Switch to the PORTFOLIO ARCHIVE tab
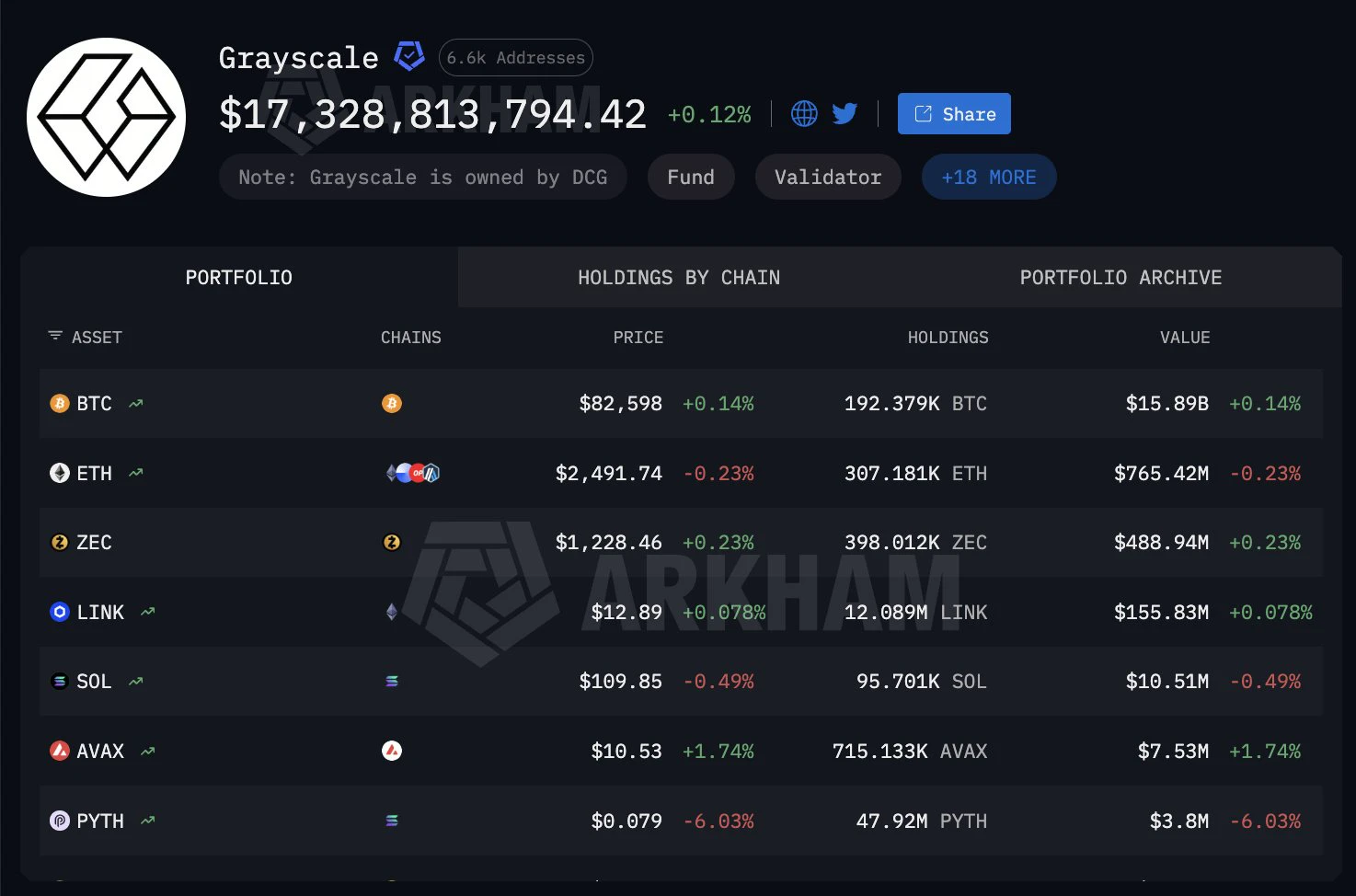 click(1120, 277)
